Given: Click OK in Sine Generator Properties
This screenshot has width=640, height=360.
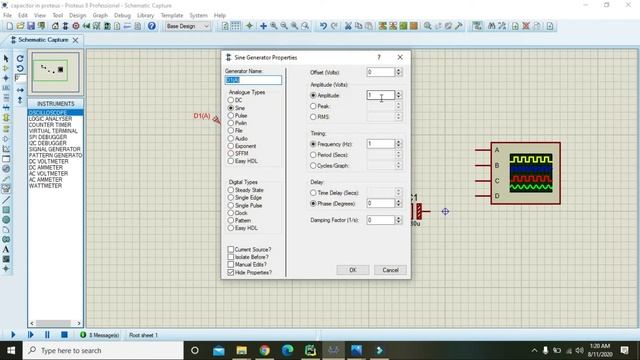Looking at the screenshot, I should (353, 270).
